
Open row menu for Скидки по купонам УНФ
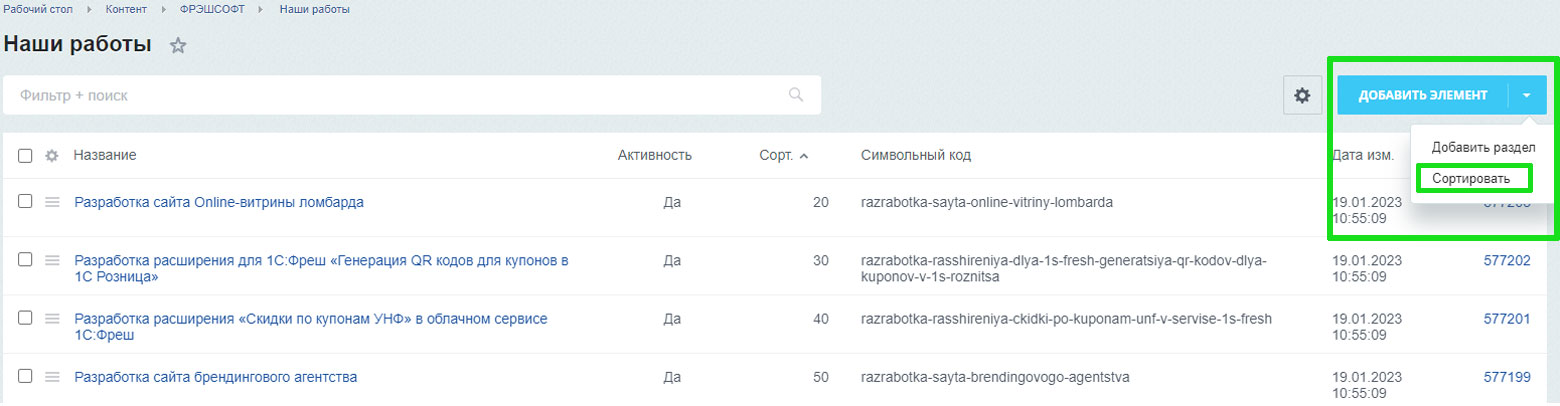pos(53,319)
